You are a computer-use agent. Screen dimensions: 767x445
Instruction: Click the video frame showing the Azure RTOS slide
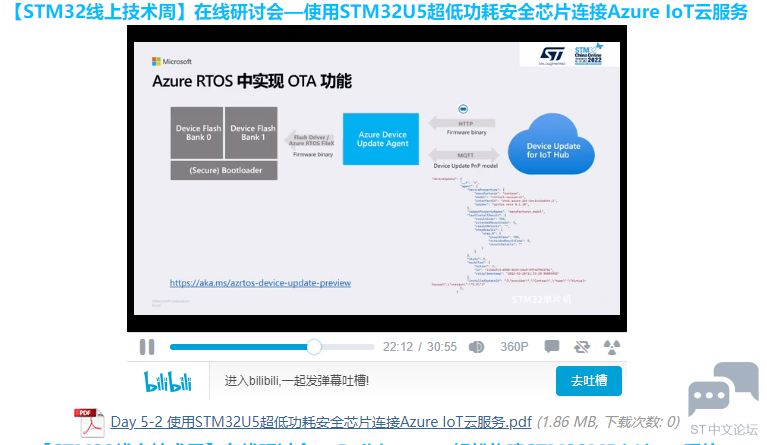click(x=377, y=178)
